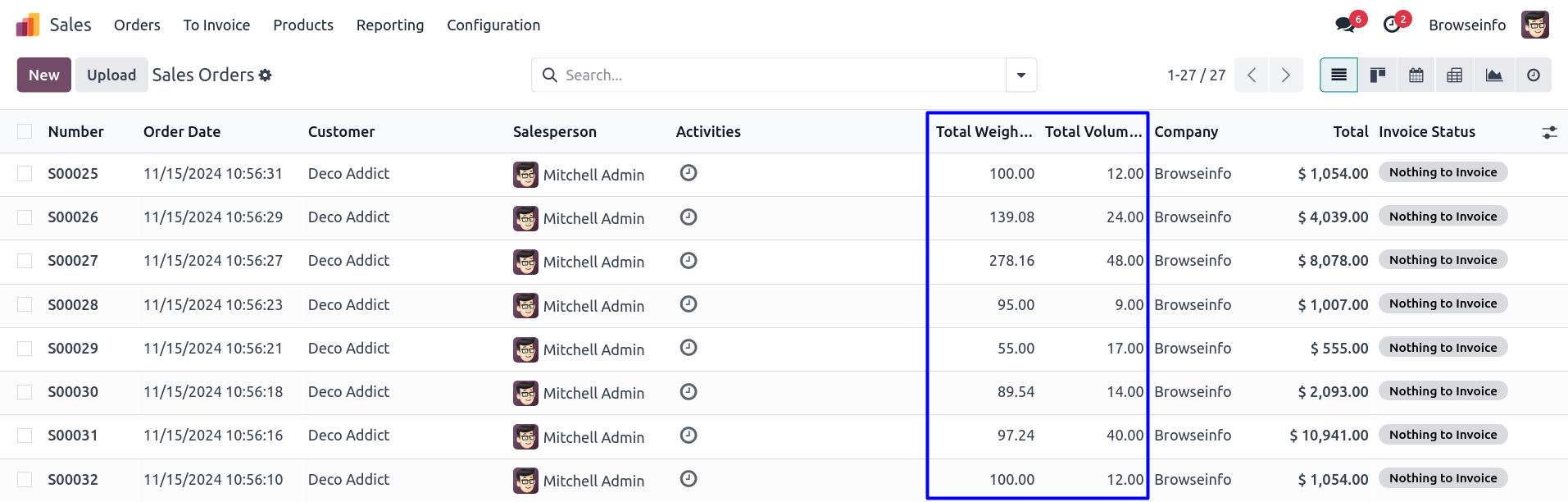Tick the checkbox for order S00027
The height and width of the screenshot is (502, 1568).
pyautogui.click(x=25, y=261)
